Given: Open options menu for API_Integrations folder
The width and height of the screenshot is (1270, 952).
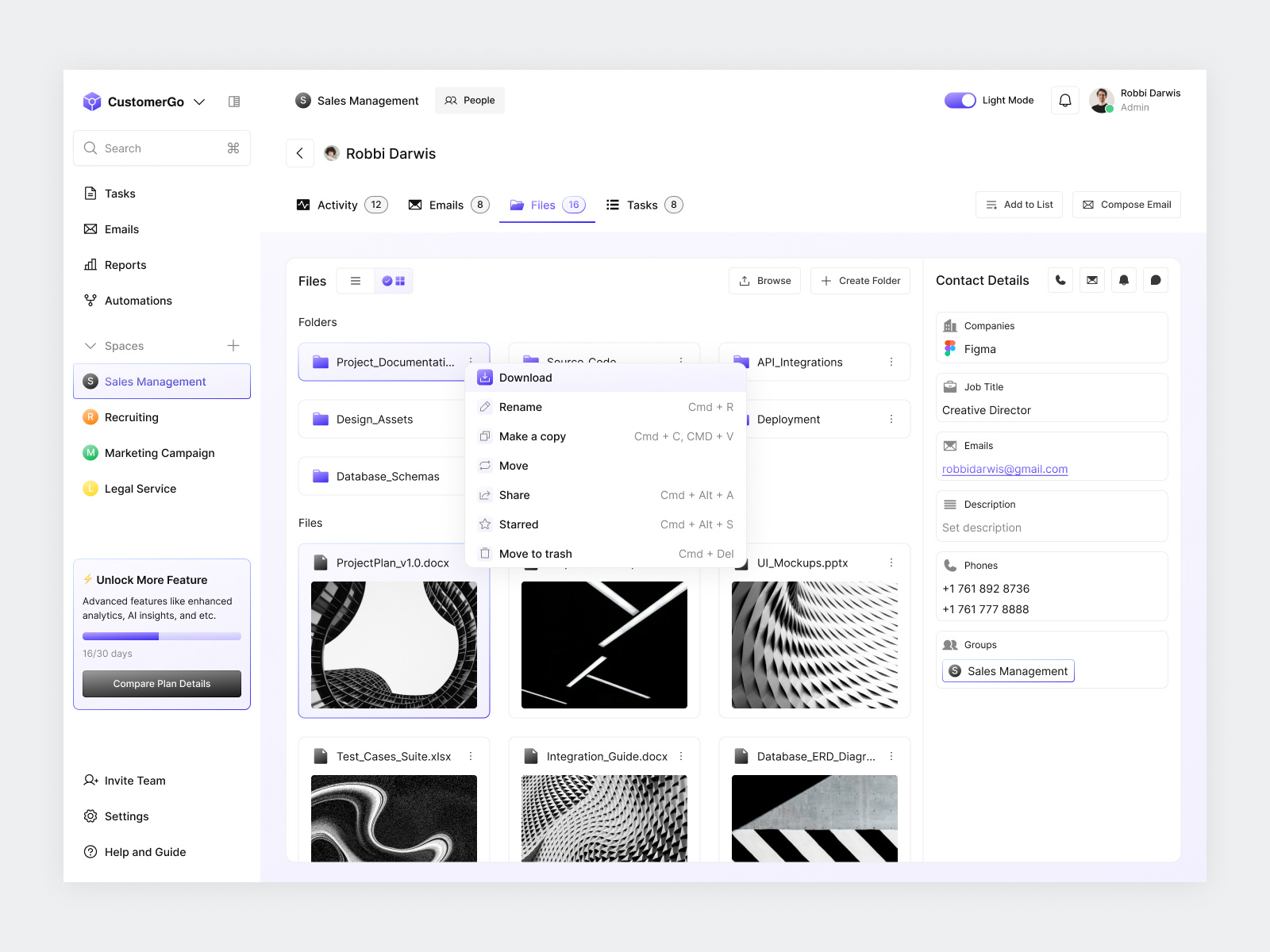Looking at the screenshot, I should pyautogui.click(x=891, y=363).
